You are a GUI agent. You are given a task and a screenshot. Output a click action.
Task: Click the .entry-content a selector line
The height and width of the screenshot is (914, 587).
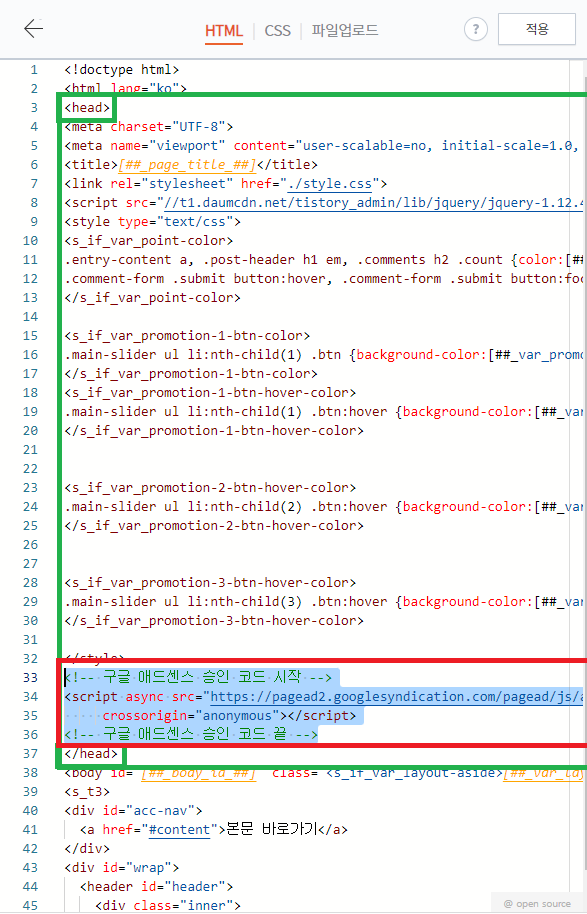[324, 260]
